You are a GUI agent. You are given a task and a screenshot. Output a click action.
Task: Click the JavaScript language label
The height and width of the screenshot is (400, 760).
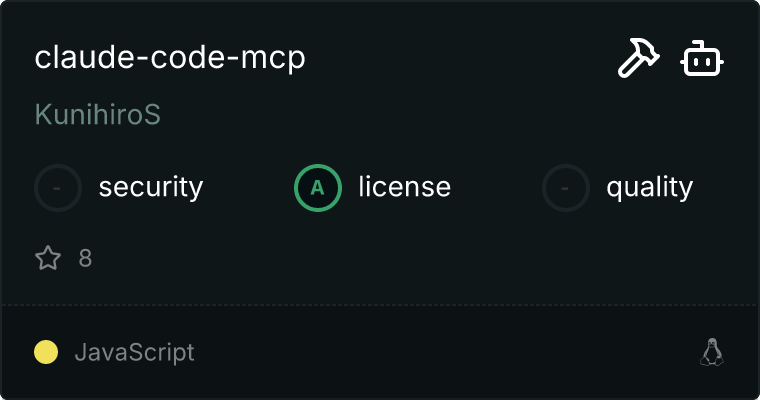click(x=135, y=352)
